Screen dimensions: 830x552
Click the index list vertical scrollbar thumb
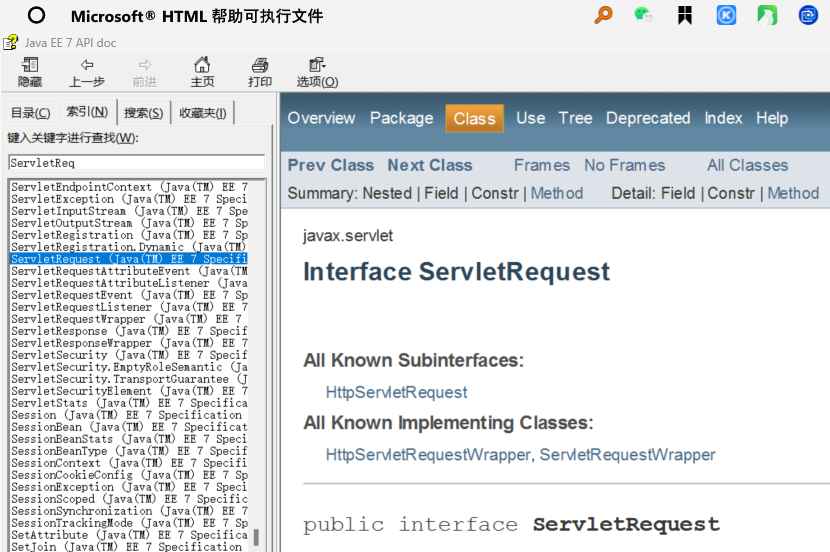tap(256, 537)
